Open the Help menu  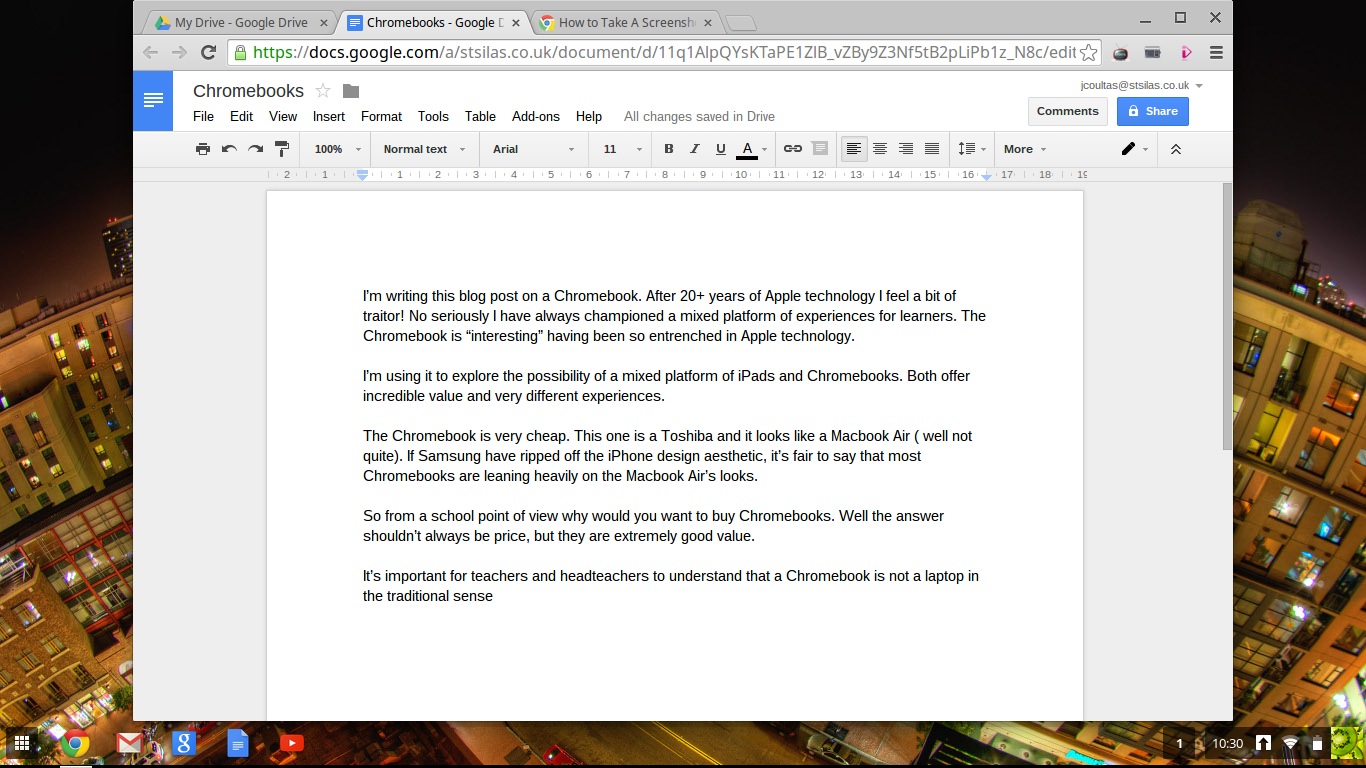pyautogui.click(x=589, y=116)
